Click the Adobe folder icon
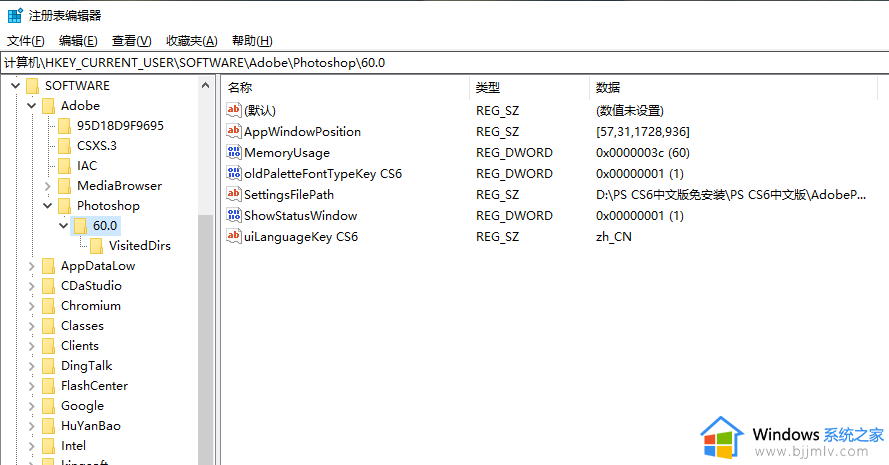The height and width of the screenshot is (465, 889). click(x=48, y=106)
